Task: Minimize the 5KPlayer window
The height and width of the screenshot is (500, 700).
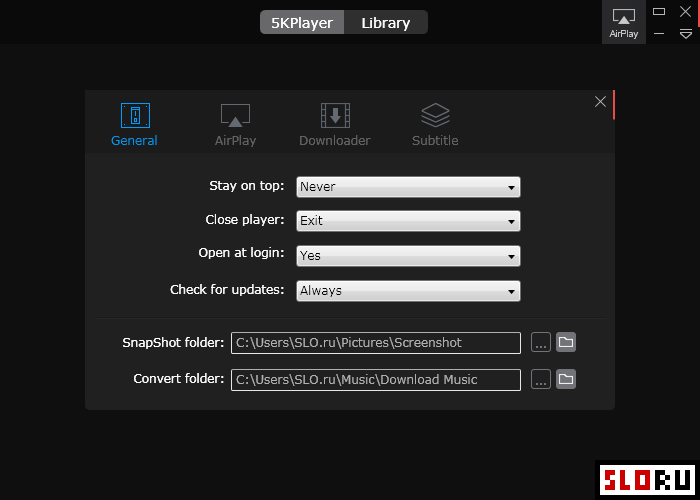Action: pos(659,33)
